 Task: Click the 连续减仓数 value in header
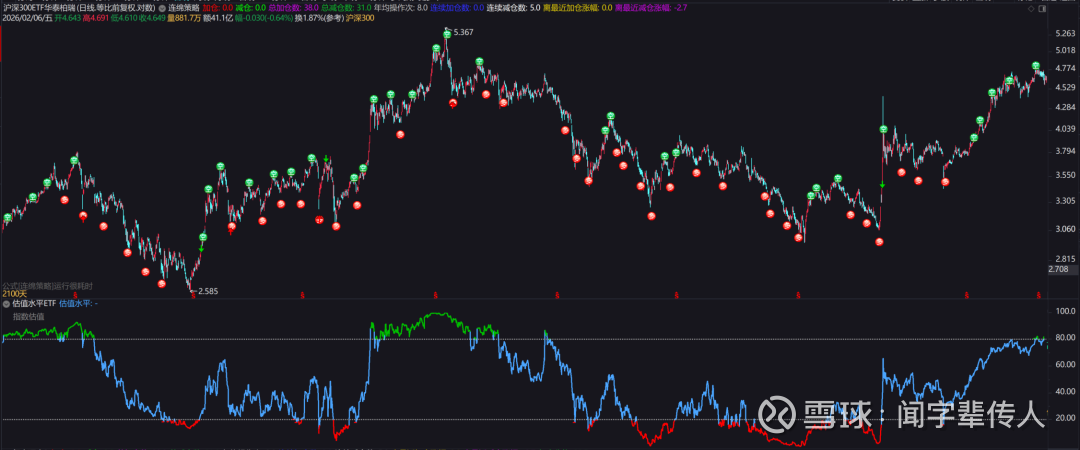coord(535,6)
